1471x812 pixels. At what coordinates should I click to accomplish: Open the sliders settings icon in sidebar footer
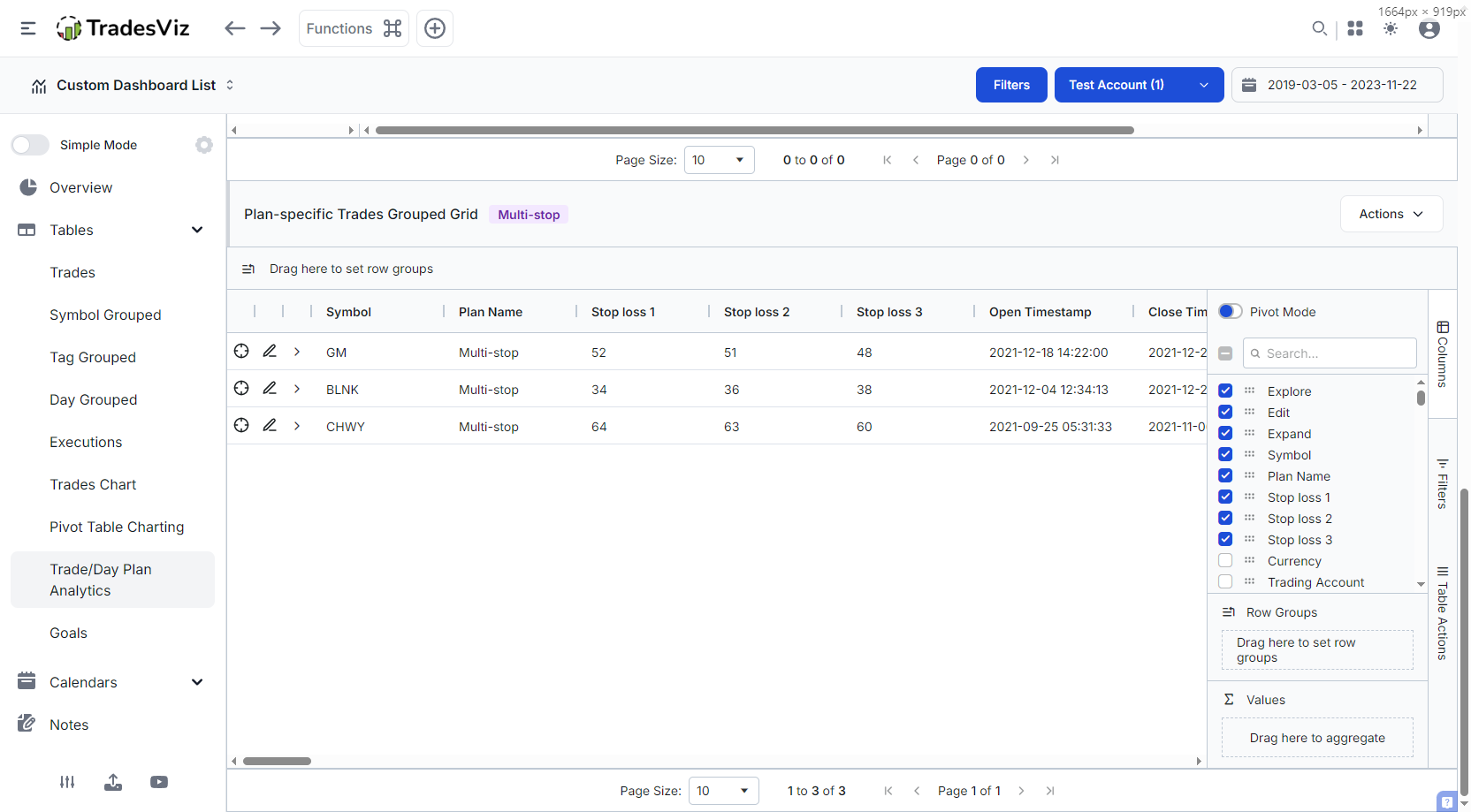click(67, 782)
